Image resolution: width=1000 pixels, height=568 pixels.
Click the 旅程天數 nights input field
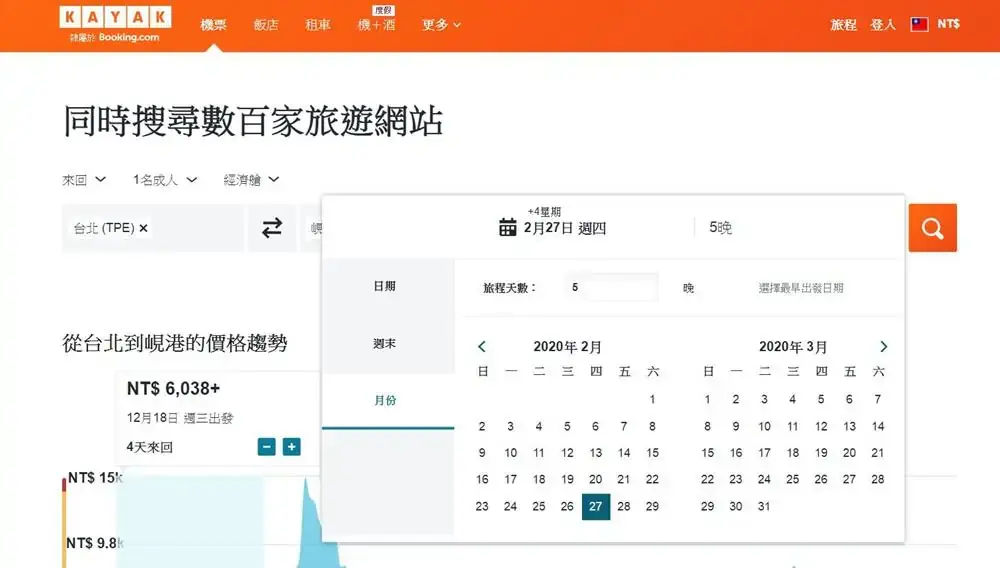pos(610,288)
